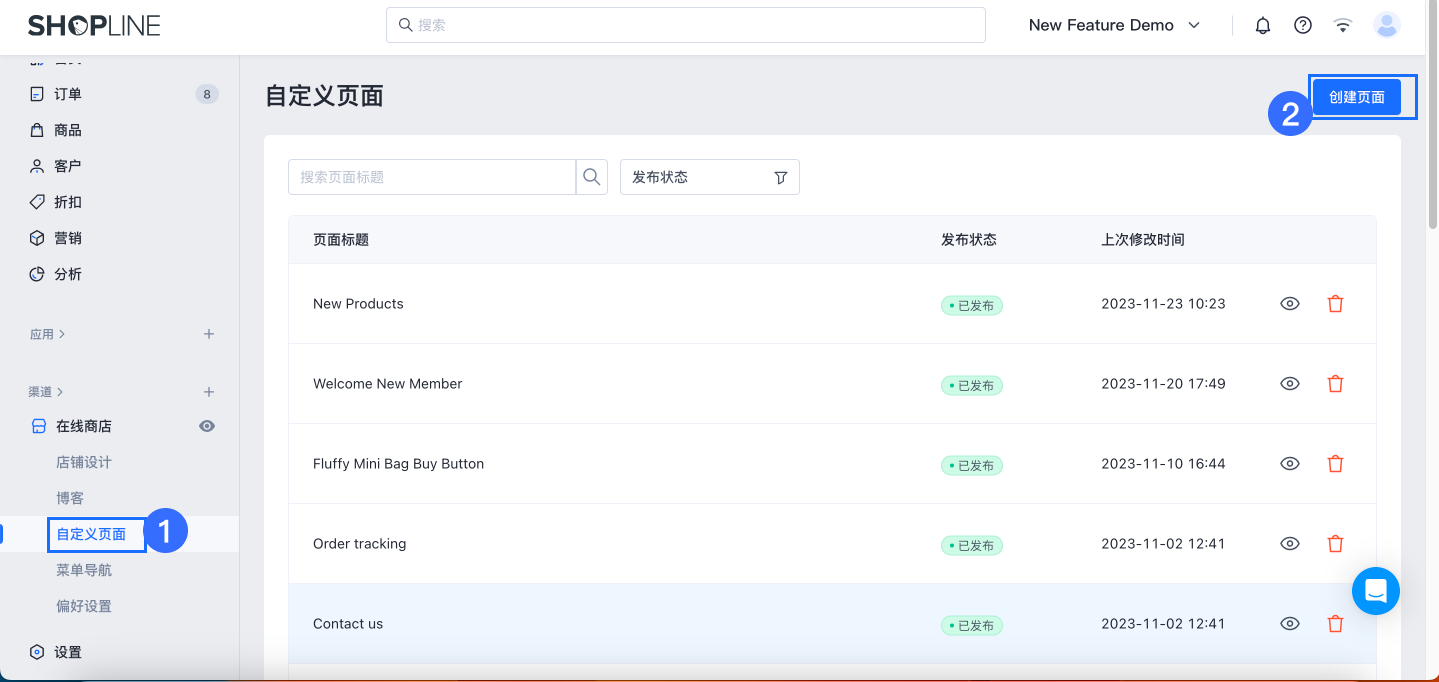Expand the 渠道 (Channels) section
Viewport: 1439px width, 682px height.
[47, 391]
